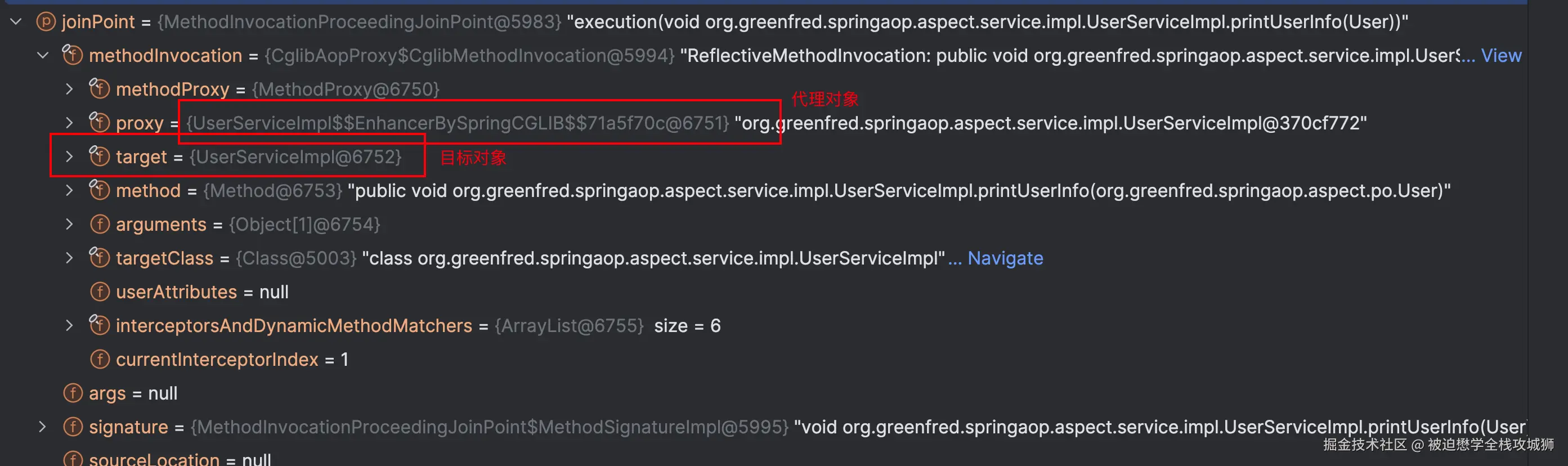Screen dimensions: 1568x466
Task: Click the proxy field icon
Action: 99,123
